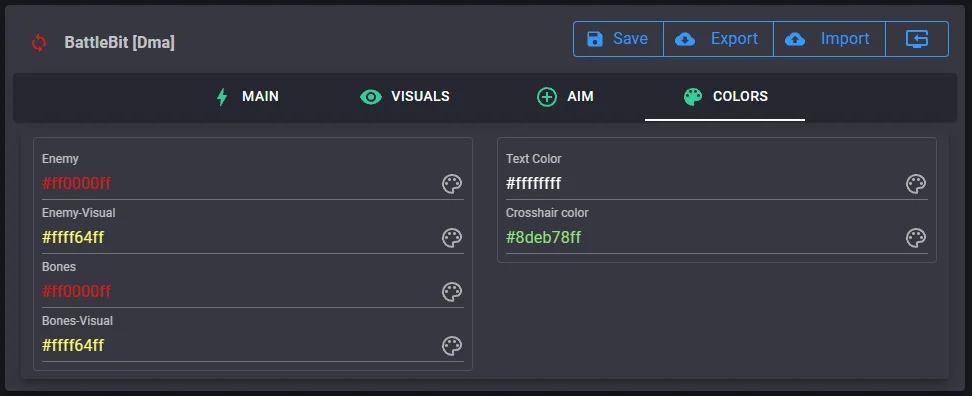Open palette picker for Bones color
972x396 pixels.
click(x=452, y=292)
